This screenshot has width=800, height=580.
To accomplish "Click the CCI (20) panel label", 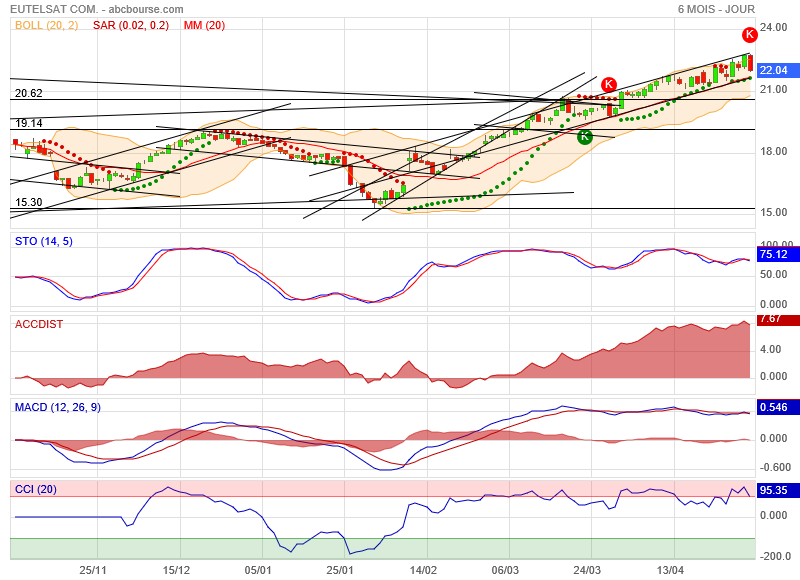I will tap(36, 489).
